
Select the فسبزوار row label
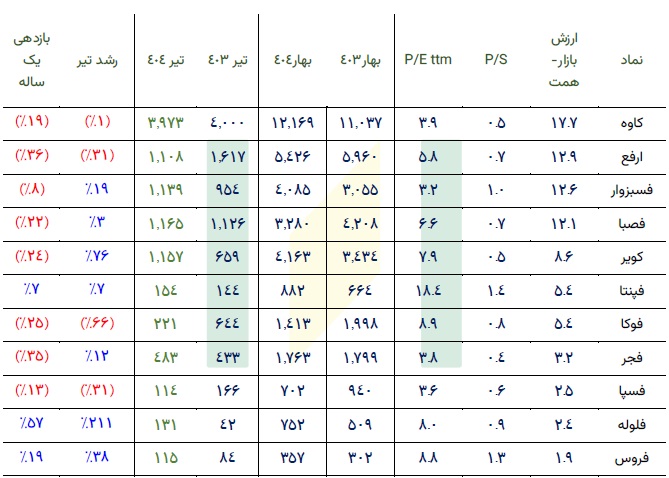[x=631, y=190]
